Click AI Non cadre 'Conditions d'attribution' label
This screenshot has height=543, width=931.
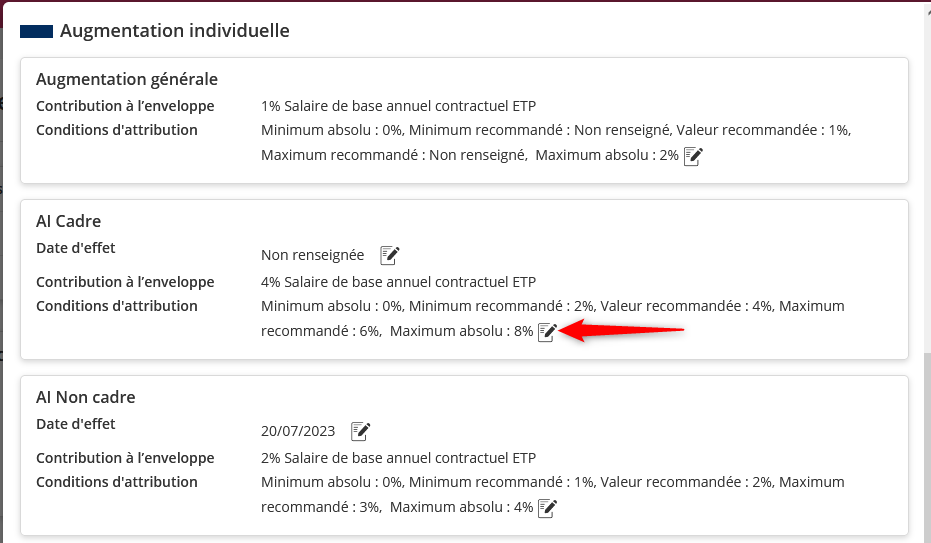117,482
